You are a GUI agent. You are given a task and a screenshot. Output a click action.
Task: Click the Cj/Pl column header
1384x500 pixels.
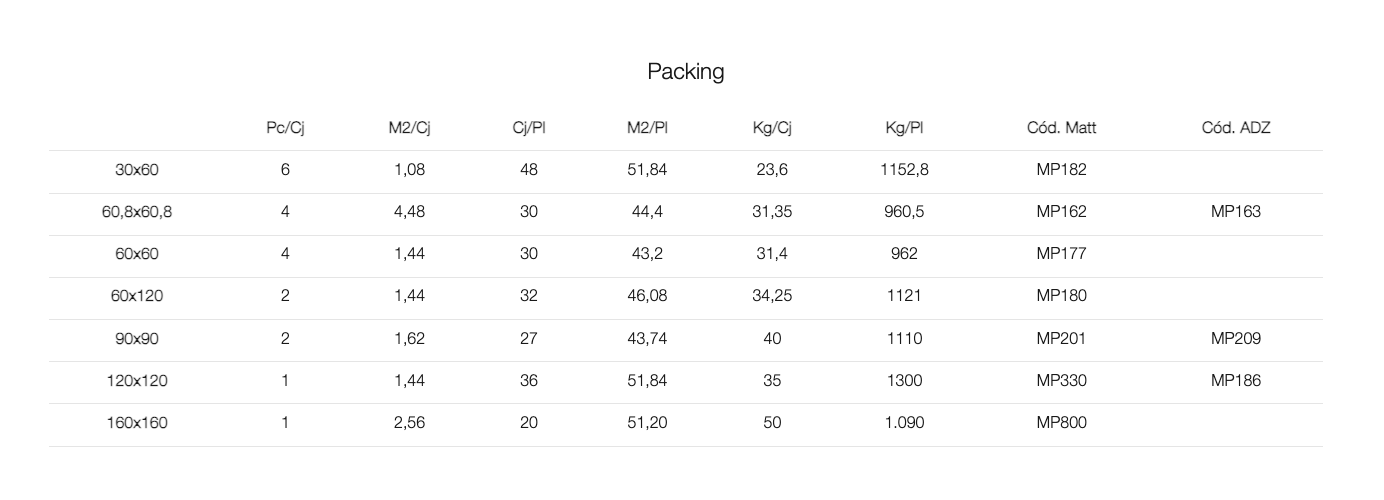pyautogui.click(x=528, y=128)
